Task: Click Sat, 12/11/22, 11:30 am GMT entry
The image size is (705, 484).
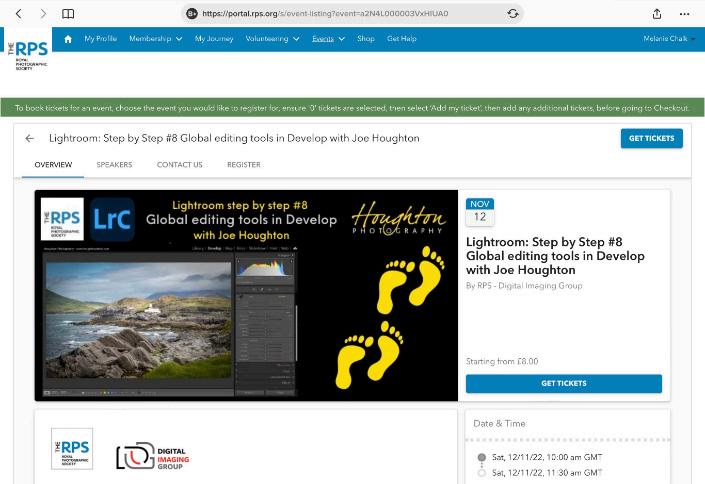Action: click(546, 473)
